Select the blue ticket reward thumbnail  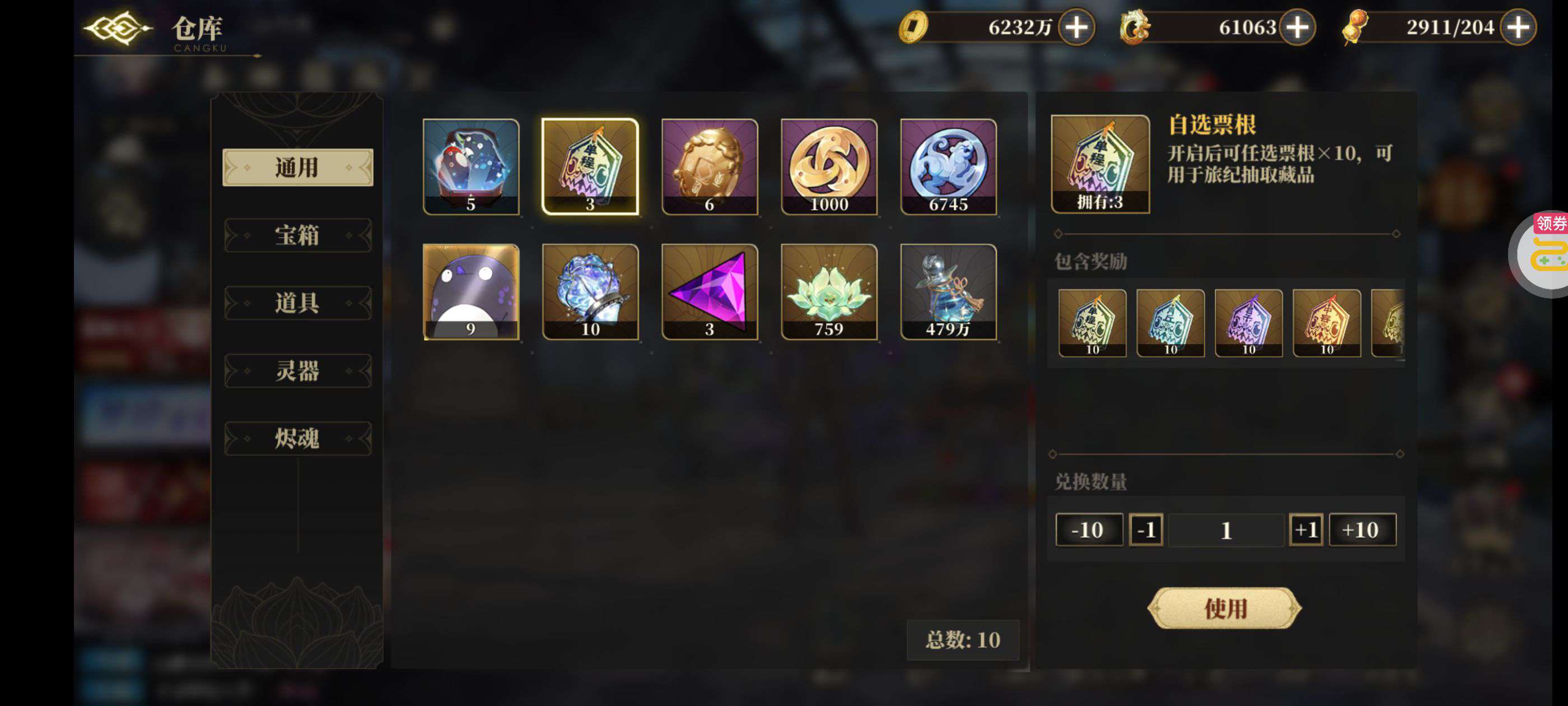pos(1170,323)
